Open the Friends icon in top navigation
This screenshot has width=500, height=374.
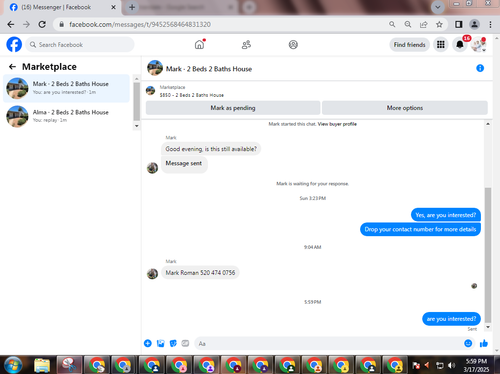point(246,45)
